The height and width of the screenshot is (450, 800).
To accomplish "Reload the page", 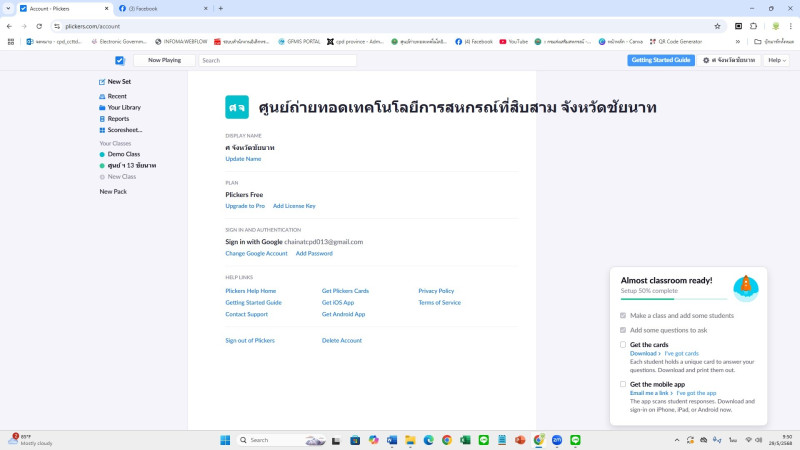I will [39, 26].
